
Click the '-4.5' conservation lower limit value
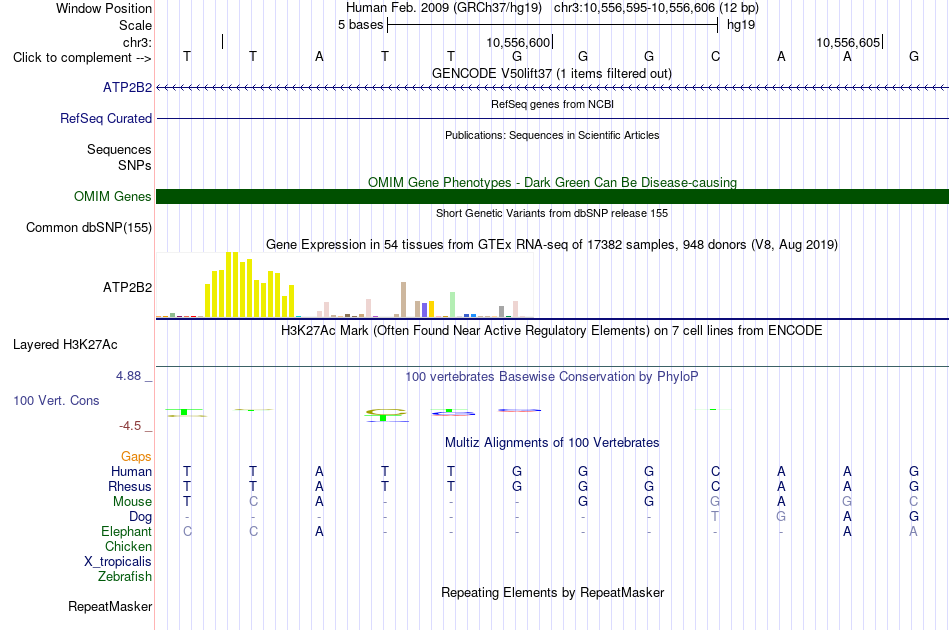[x=130, y=426]
